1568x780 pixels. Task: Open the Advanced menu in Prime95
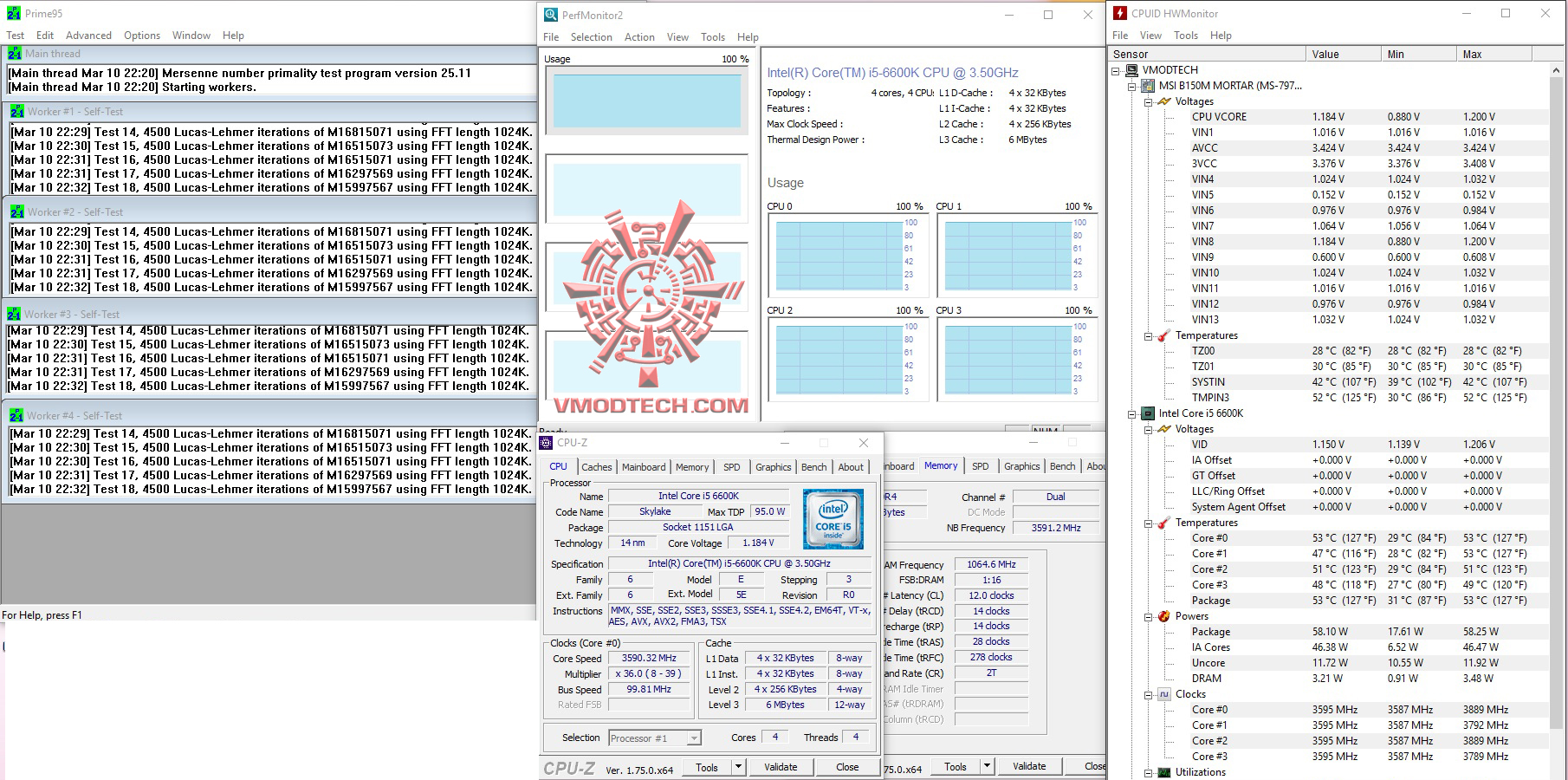pyautogui.click(x=88, y=36)
